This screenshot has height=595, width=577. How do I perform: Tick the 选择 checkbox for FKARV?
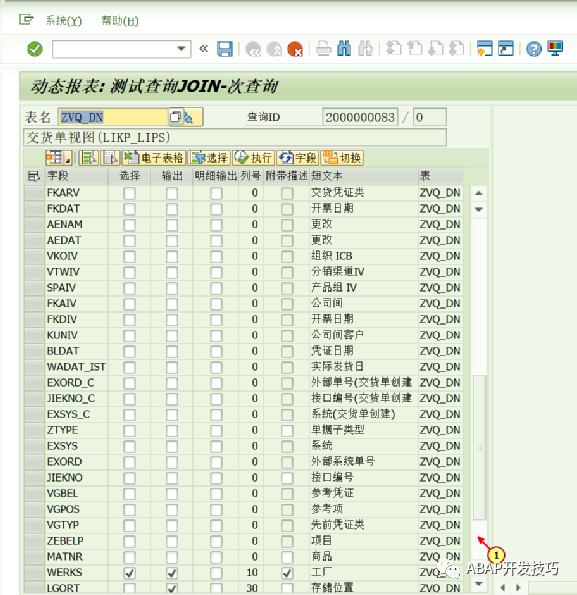pyautogui.click(x=129, y=194)
